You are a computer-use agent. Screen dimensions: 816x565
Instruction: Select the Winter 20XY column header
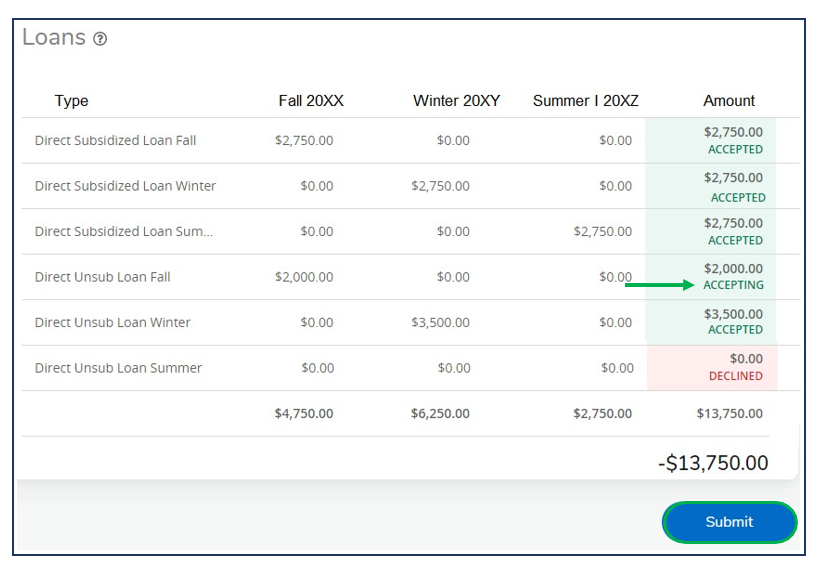(456, 101)
